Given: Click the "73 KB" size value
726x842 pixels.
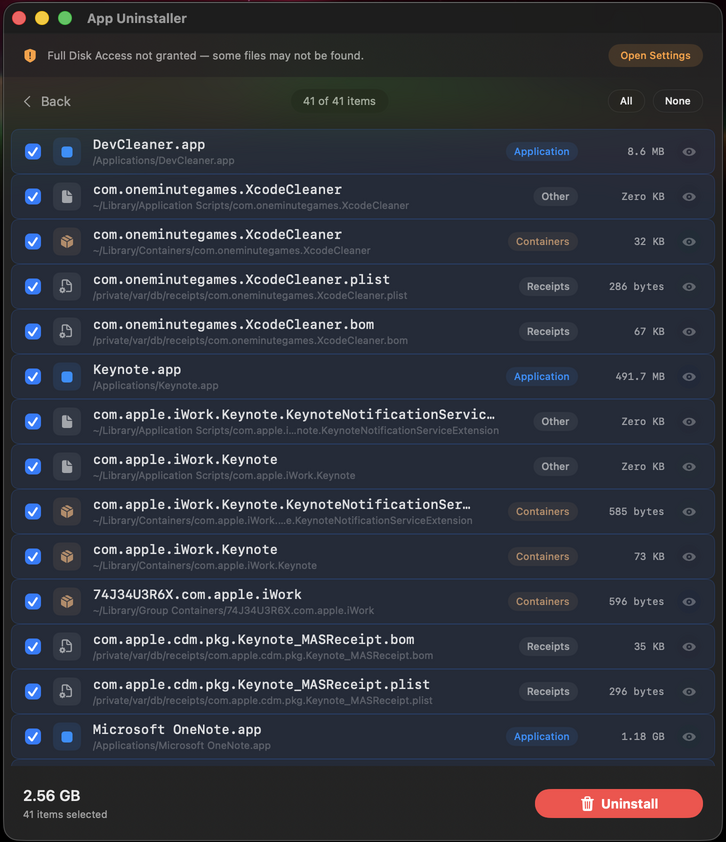Looking at the screenshot, I should click(649, 557).
